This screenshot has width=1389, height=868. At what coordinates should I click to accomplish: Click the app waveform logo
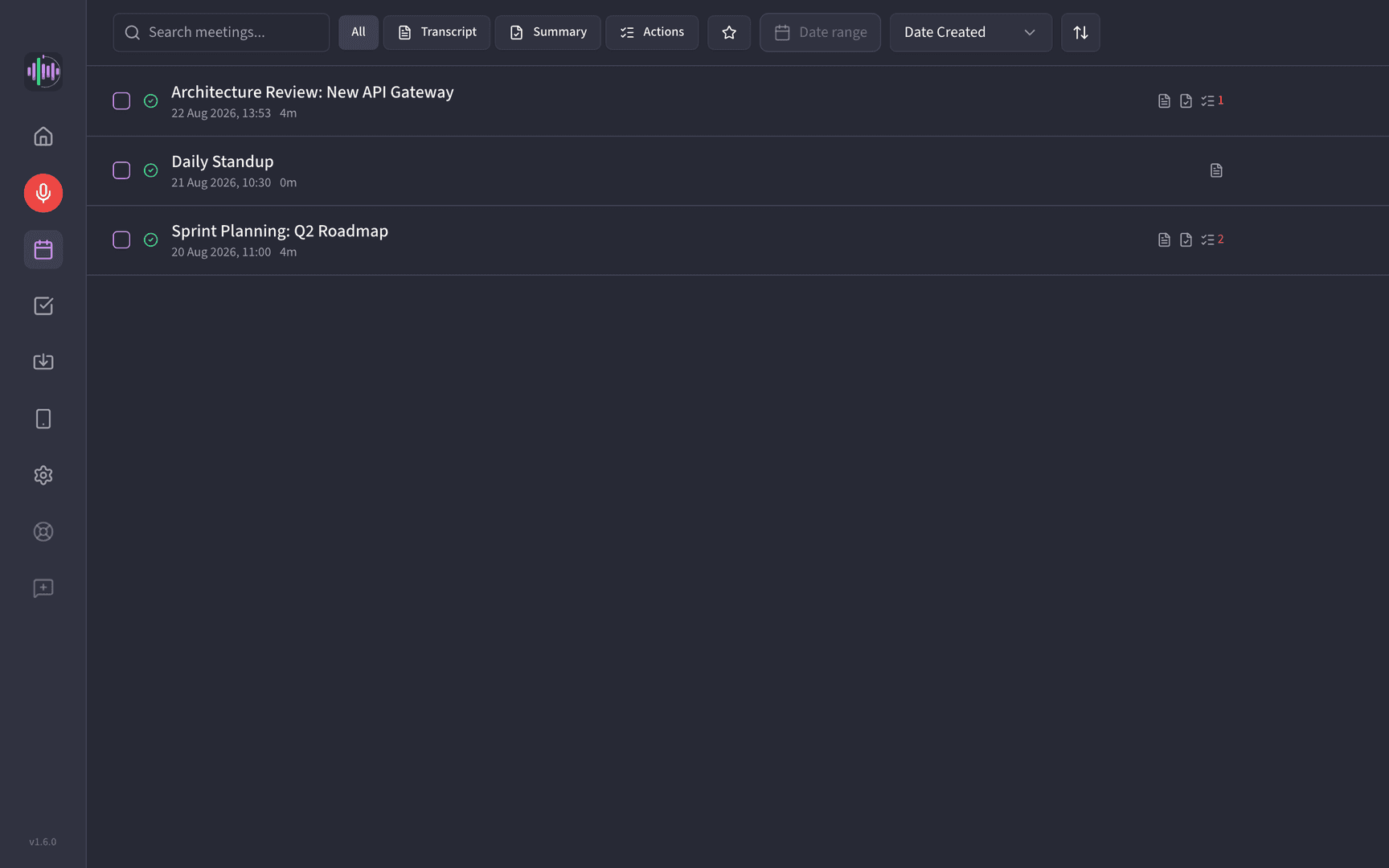coord(43,72)
